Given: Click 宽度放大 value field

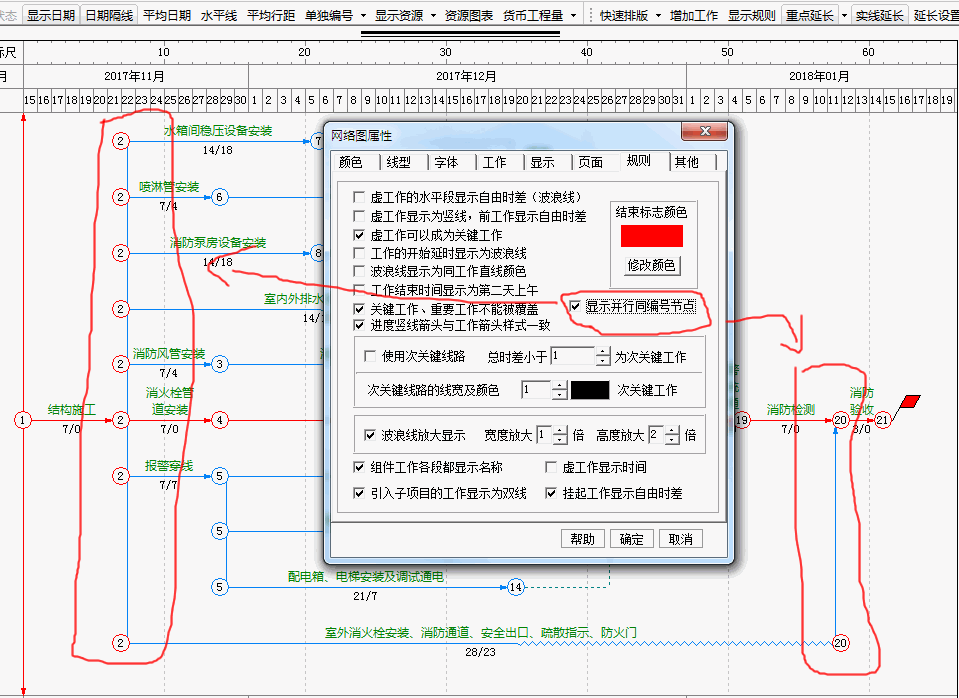Looking at the screenshot, I should pyautogui.click(x=544, y=435).
